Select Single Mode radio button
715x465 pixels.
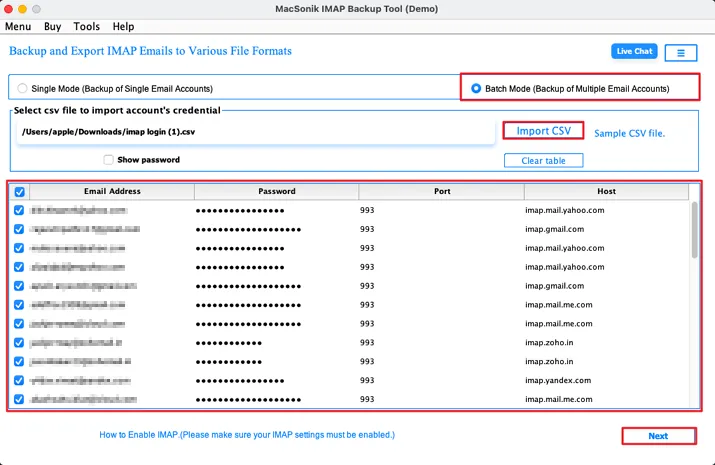[22, 88]
